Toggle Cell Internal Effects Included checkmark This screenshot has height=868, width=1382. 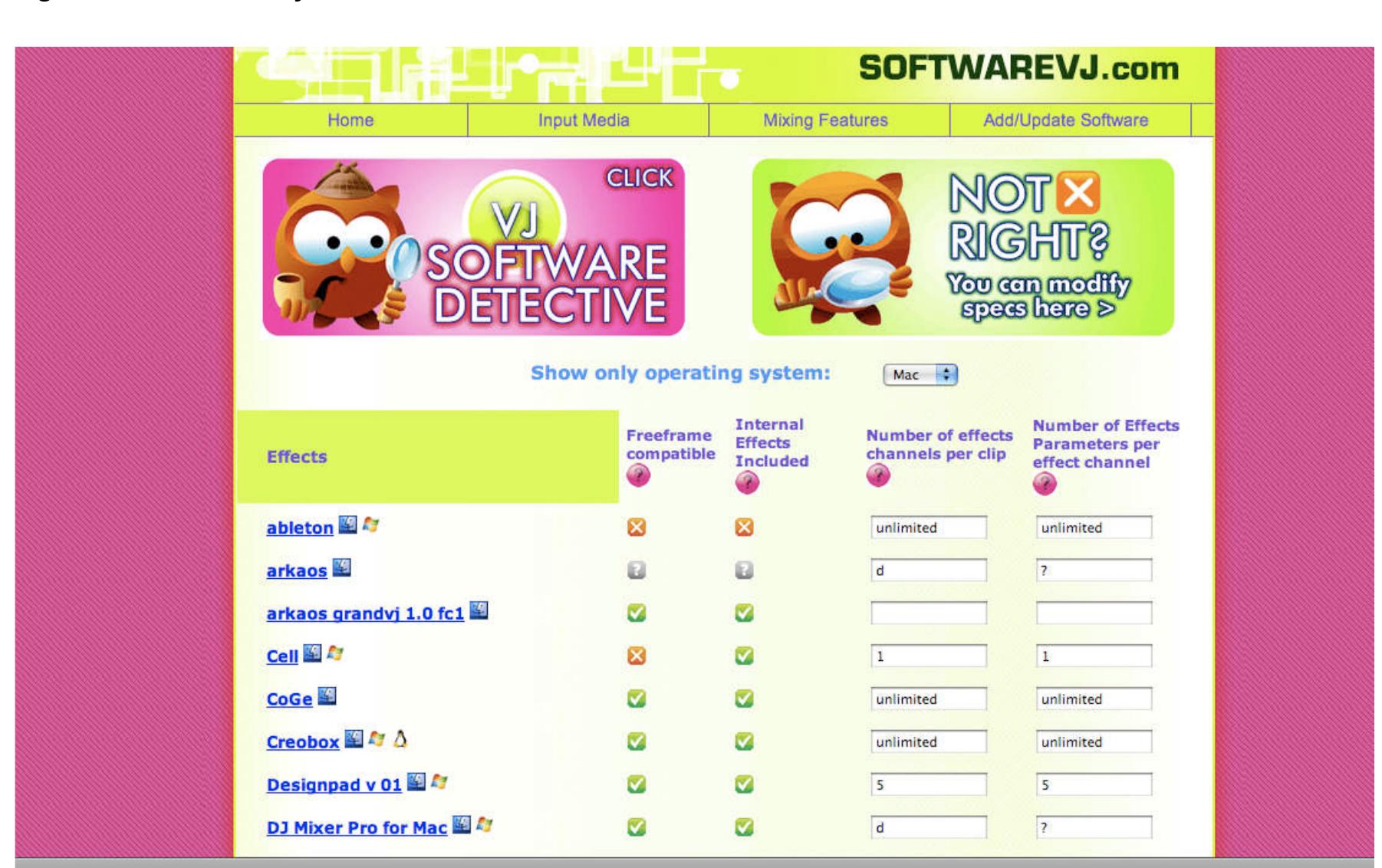(x=744, y=656)
